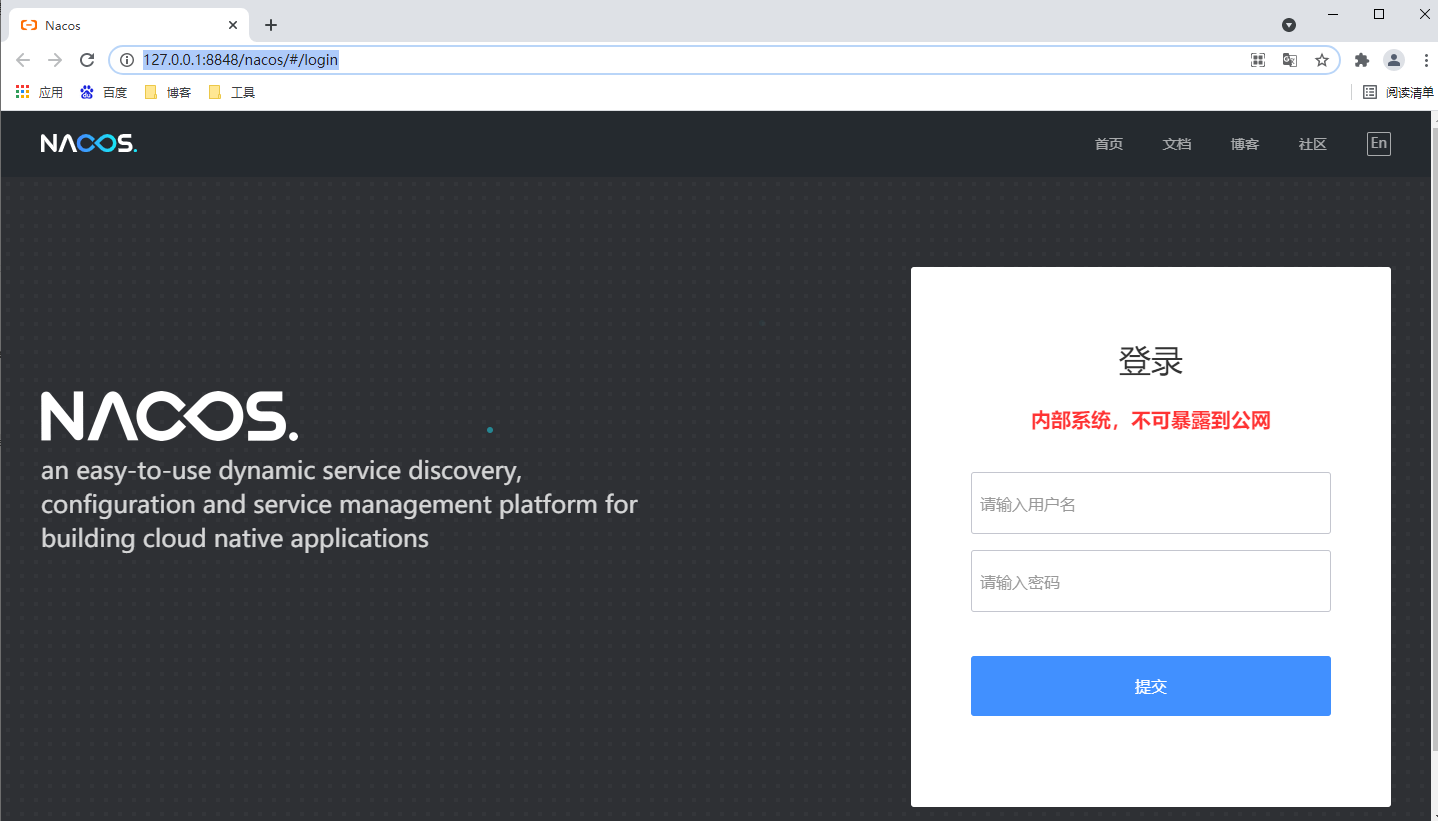Click the red 内部系统，不可暴露到公网 warning text
This screenshot has width=1438, height=821.
point(1150,421)
